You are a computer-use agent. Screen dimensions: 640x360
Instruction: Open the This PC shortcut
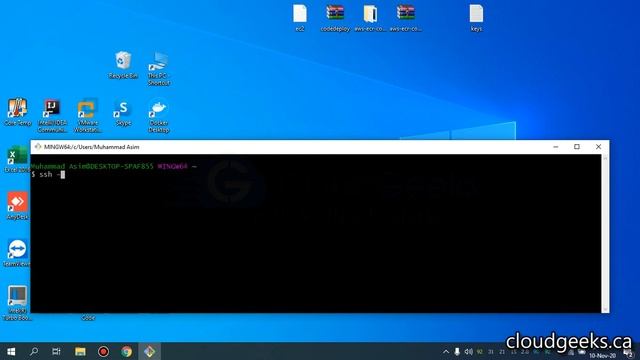coord(158,69)
